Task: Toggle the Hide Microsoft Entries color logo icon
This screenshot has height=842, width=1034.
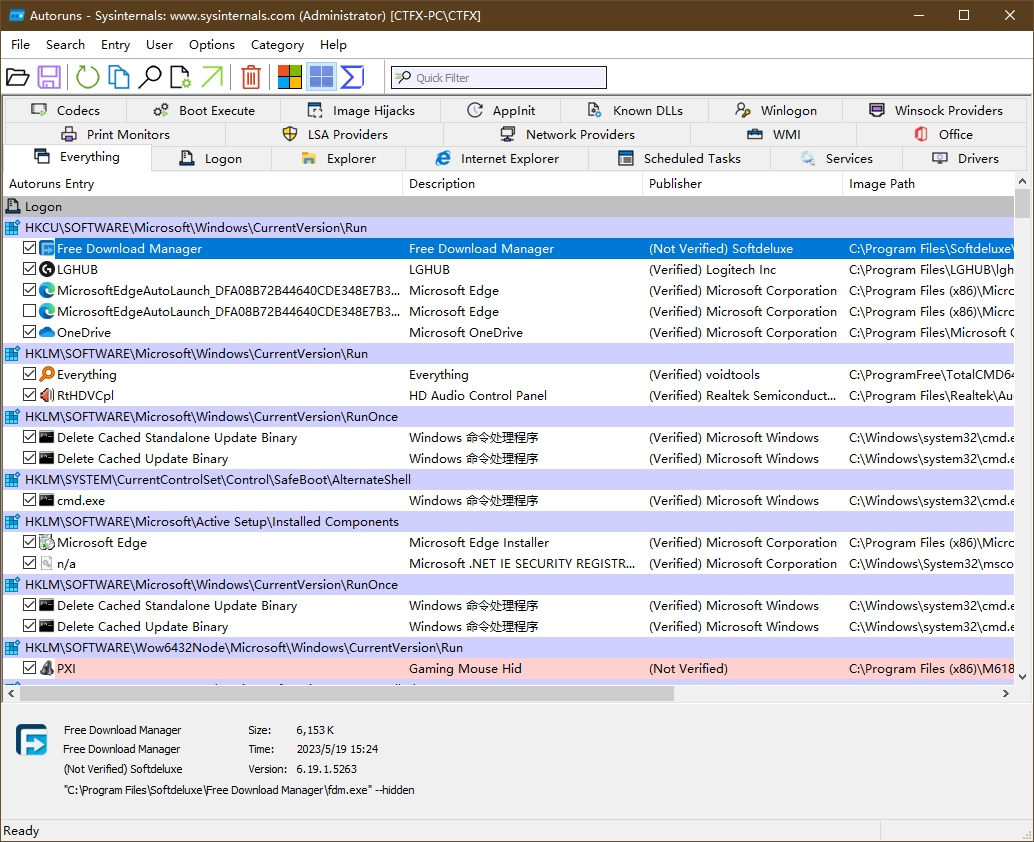Action: click(x=289, y=77)
